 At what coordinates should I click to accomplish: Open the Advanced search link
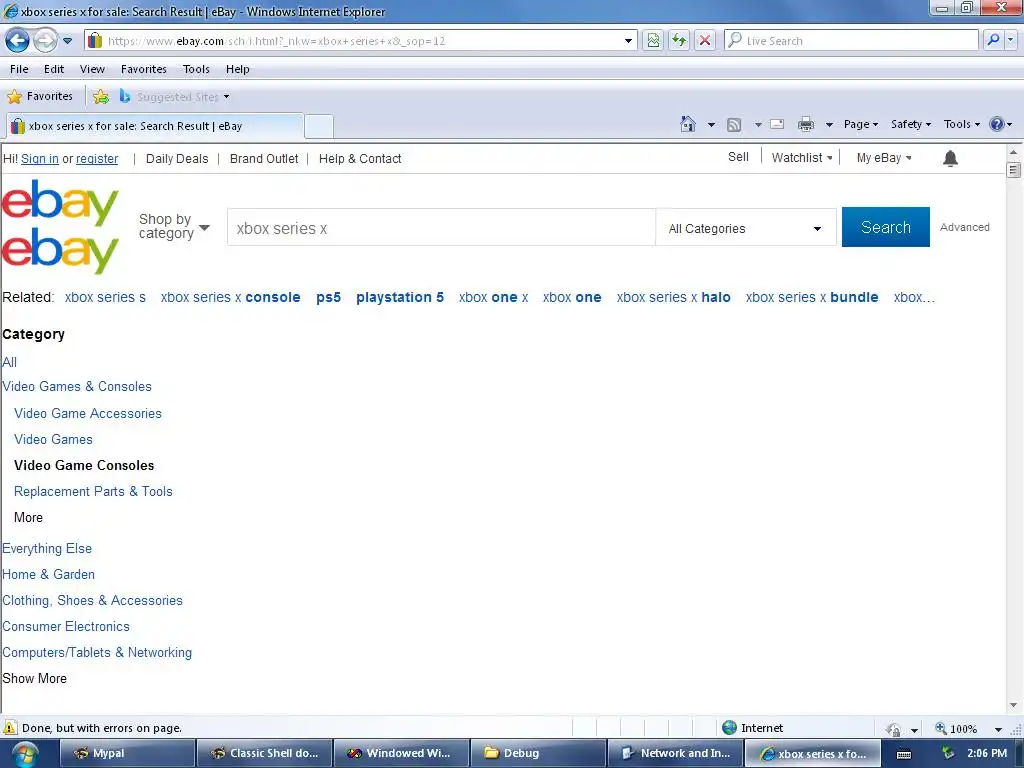(965, 227)
